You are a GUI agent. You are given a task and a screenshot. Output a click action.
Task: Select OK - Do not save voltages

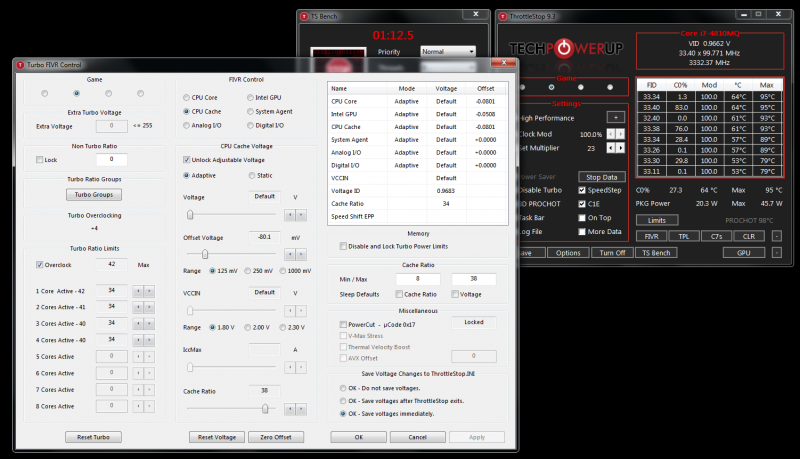[343, 388]
